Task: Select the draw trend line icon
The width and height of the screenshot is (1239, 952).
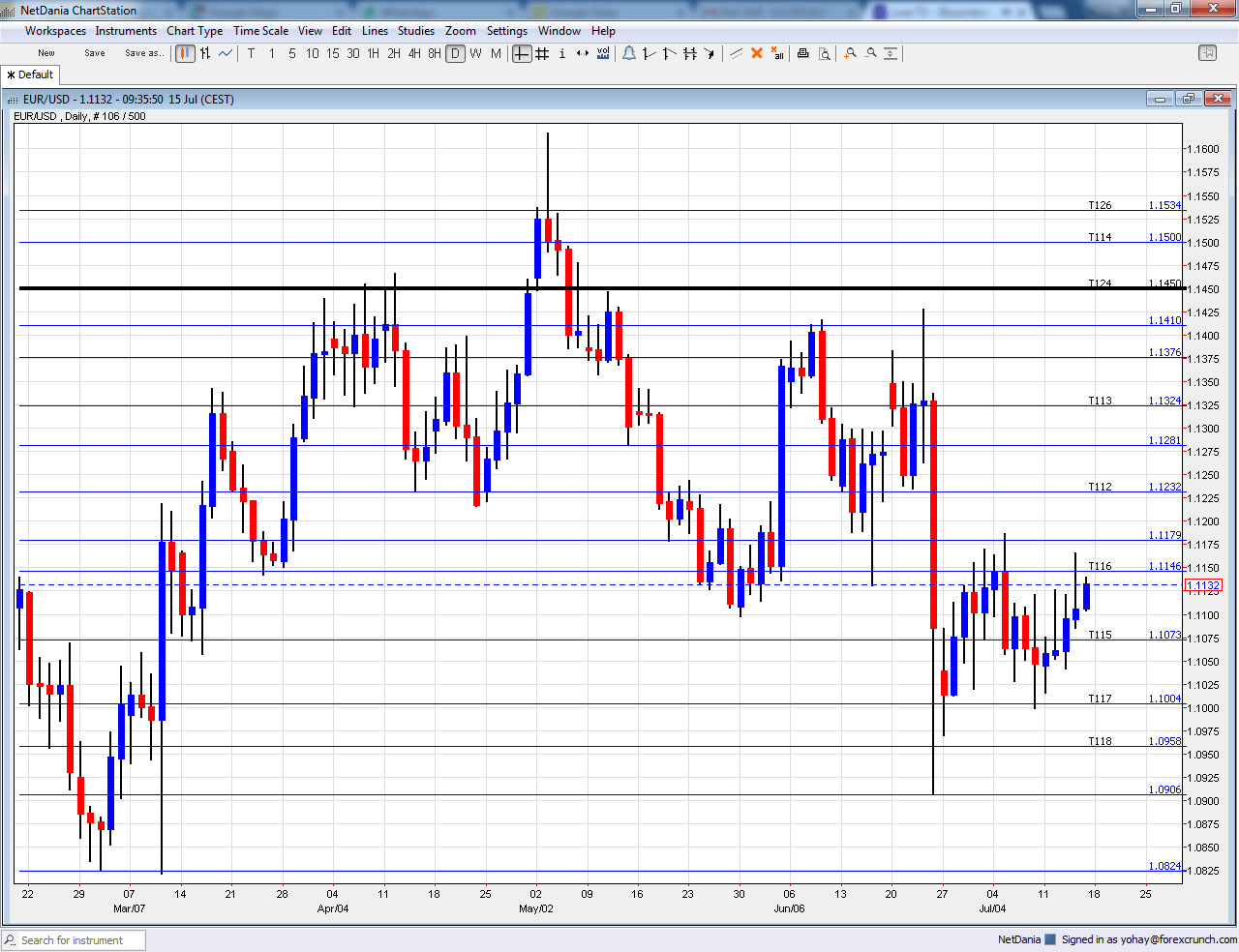Action: tap(737, 53)
